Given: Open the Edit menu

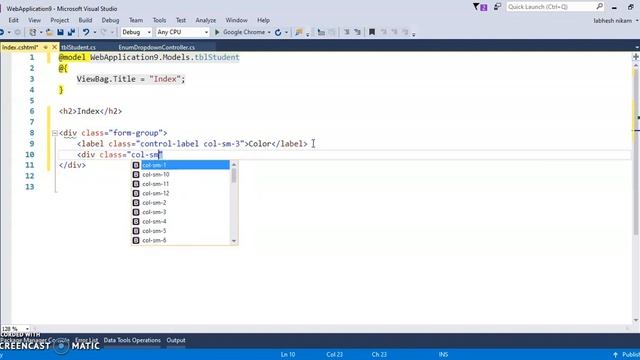Looking at the screenshot, I should click(13, 20).
